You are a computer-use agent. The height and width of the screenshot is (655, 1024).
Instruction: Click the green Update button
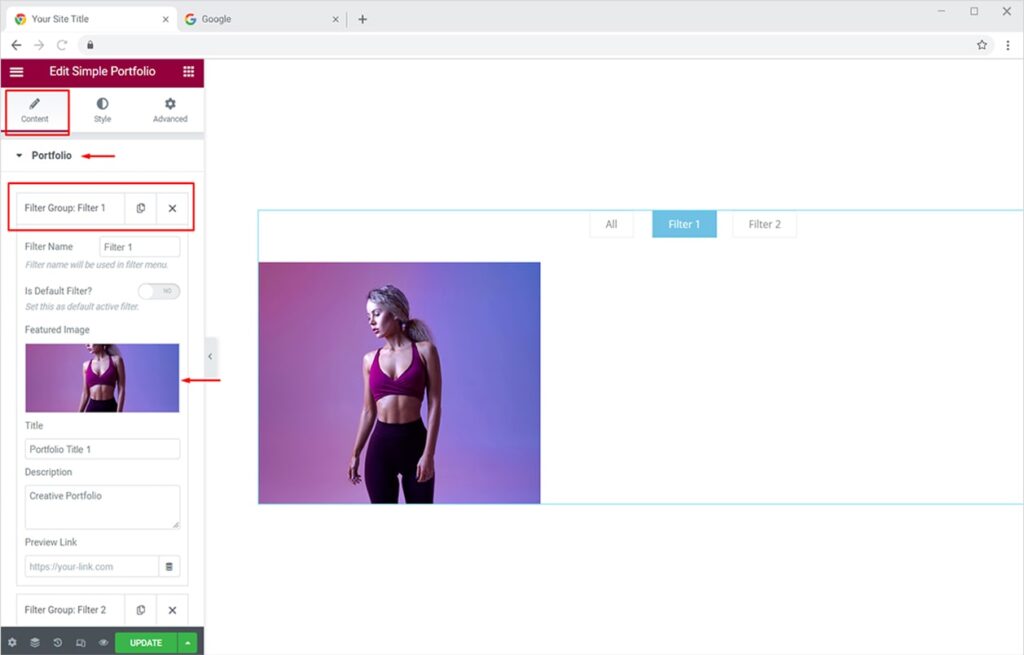(145, 643)
